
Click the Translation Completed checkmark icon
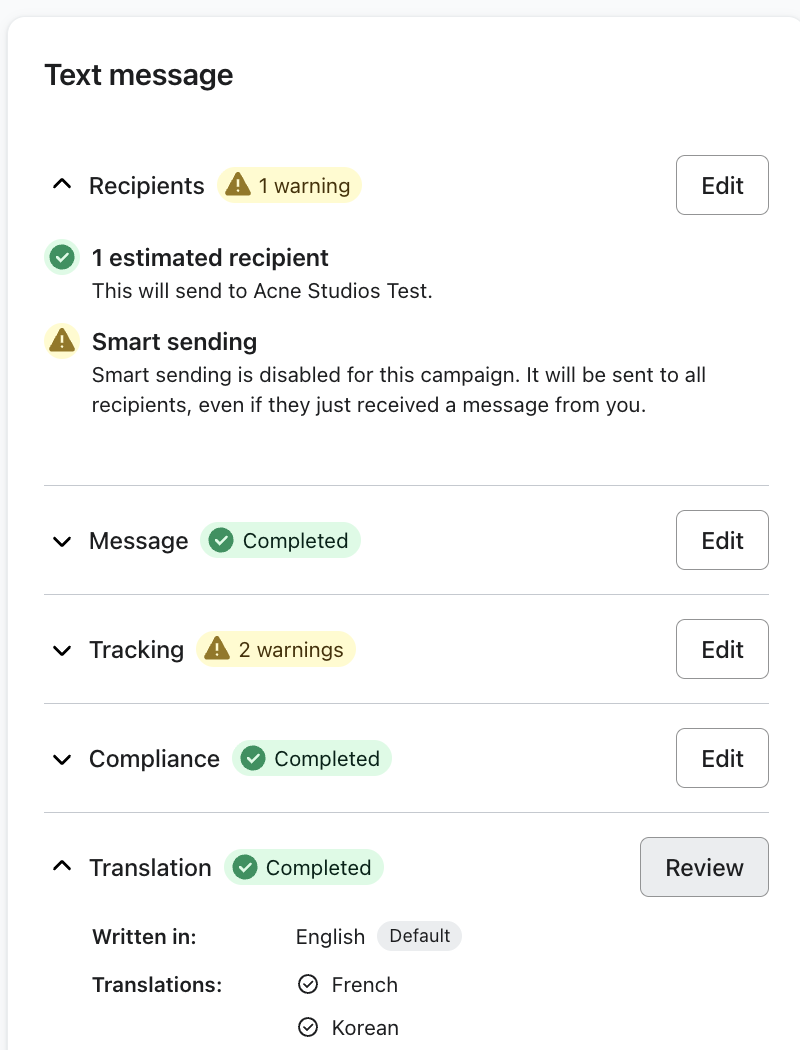(245, 868)
